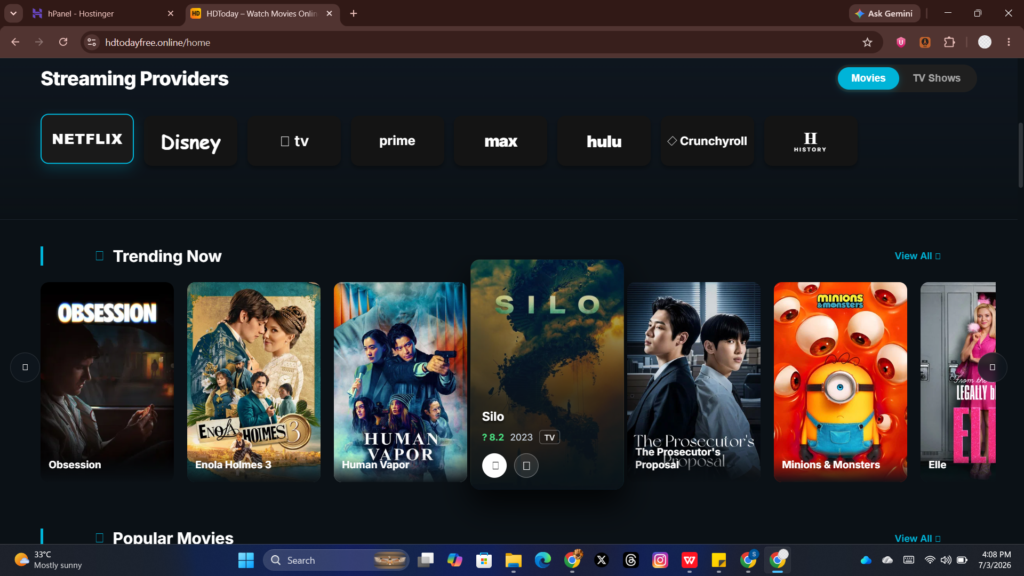Launch Microsoft Edge from taskbar
The height and width of the screenshot is (576, 1024).
click(x=543, y=560)
